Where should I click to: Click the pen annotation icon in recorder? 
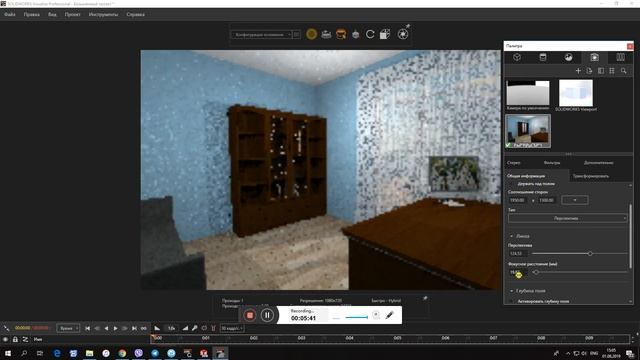pyautogui.click(x=389, y=315)
